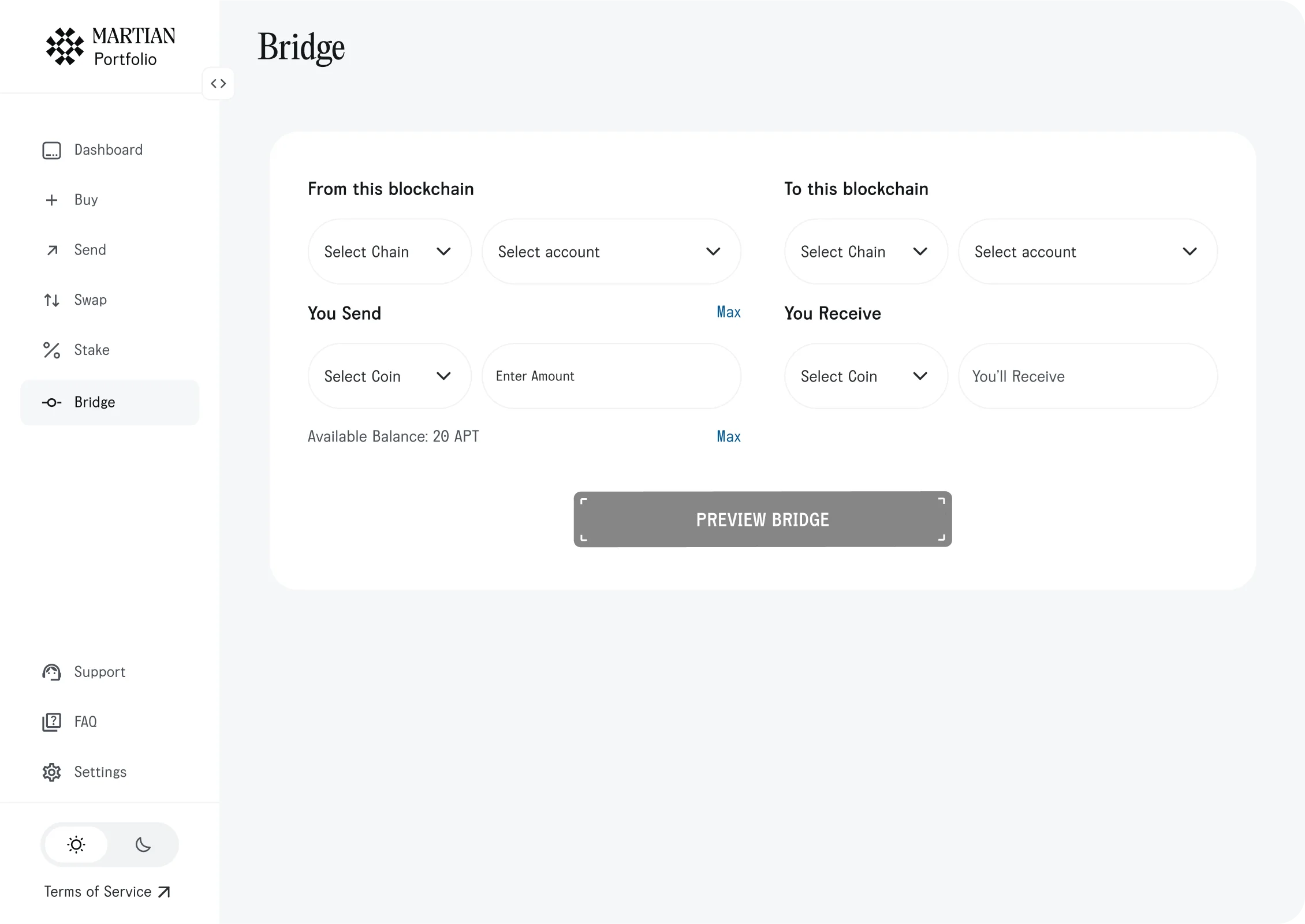The image size is (1305, 924).
Task: Click the collapse sidebar arrow
Action: click(x=218, y=84)
